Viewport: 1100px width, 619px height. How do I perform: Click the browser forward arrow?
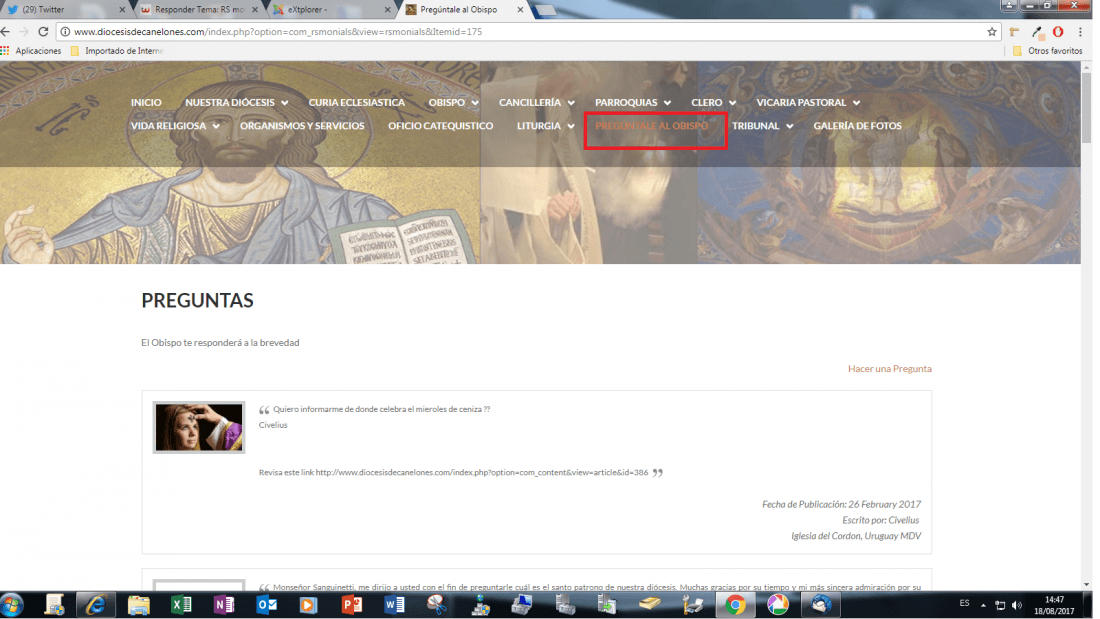click(x=24, y=32)
